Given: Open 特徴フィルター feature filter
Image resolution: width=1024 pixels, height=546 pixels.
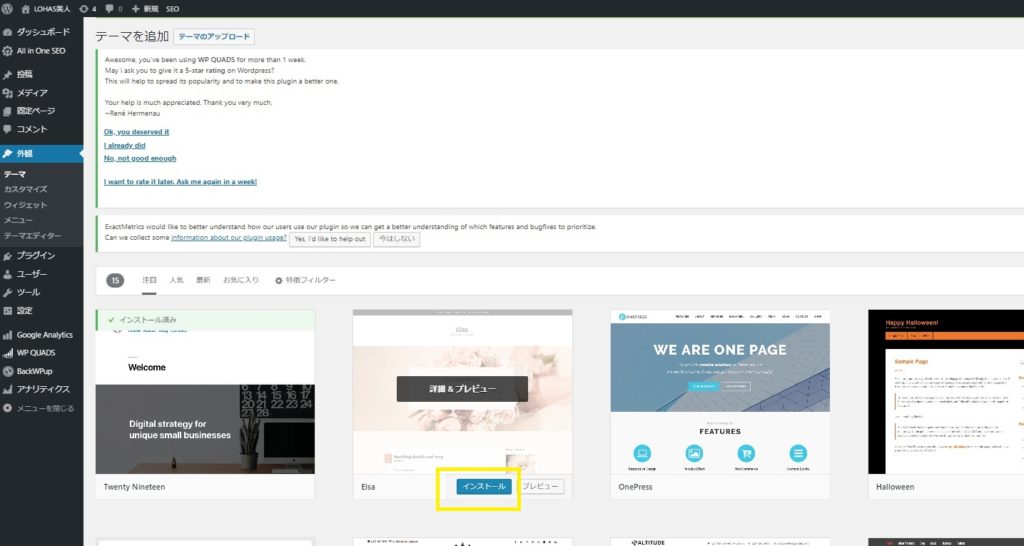Looking at the screenshot, I should tap(305, 280).
